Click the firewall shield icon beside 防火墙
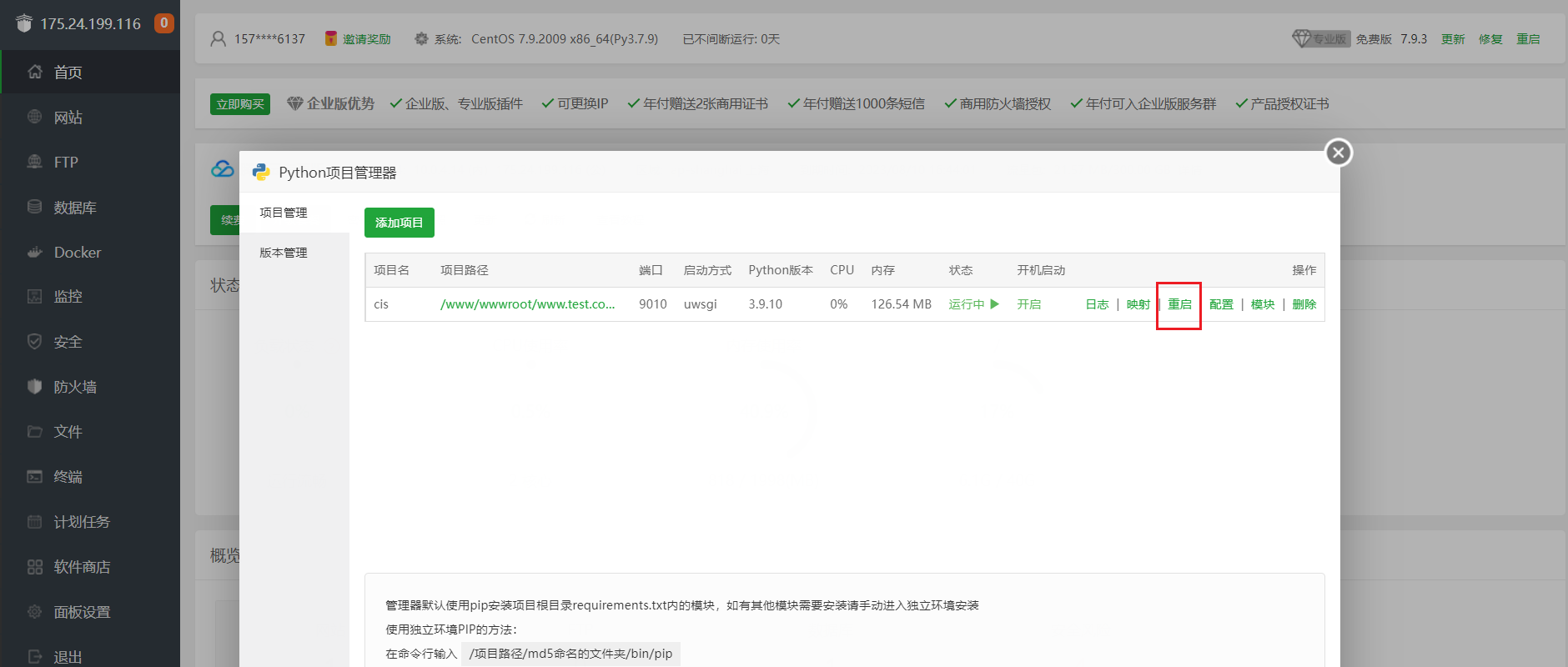The image size is (1568, 667). point(35,386)
